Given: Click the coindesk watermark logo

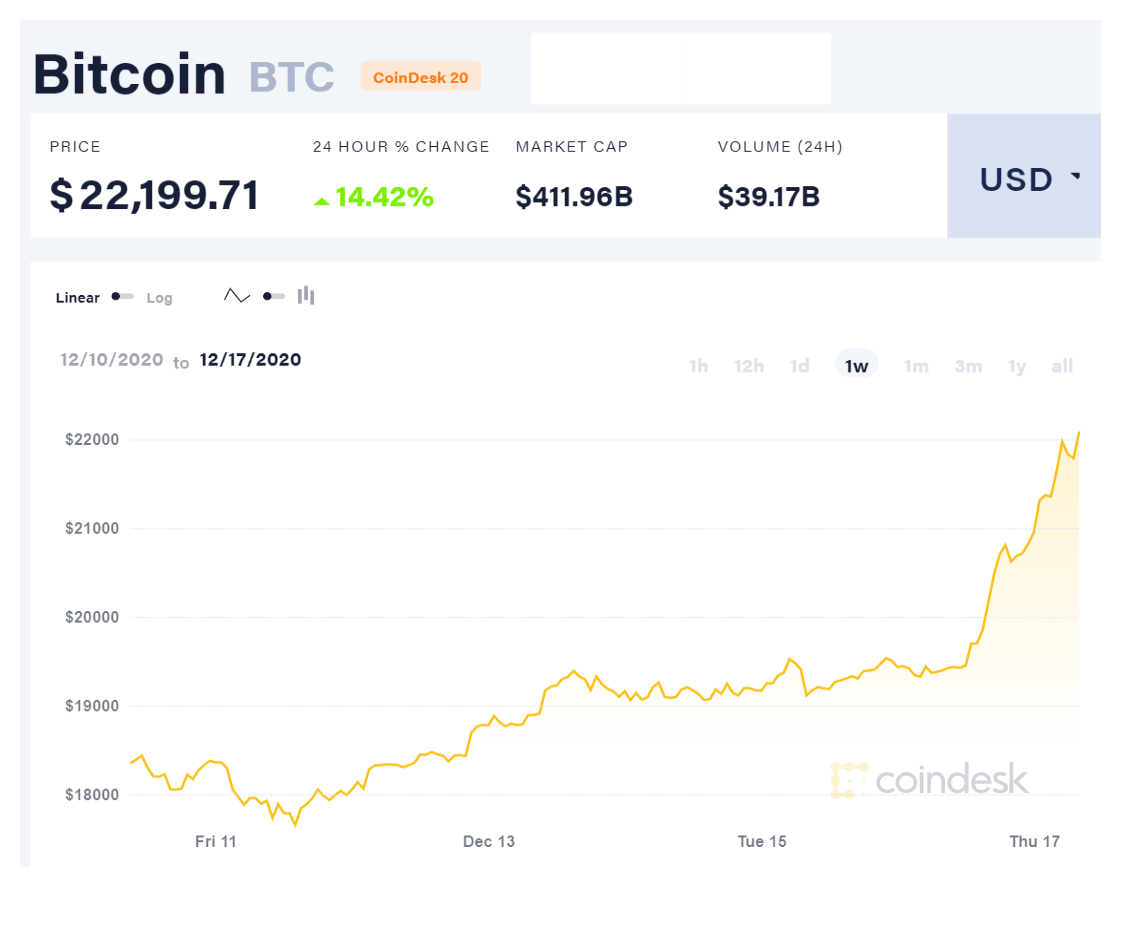Looking at the screenshot, I should pyautogui.click(x=929, y=780).
